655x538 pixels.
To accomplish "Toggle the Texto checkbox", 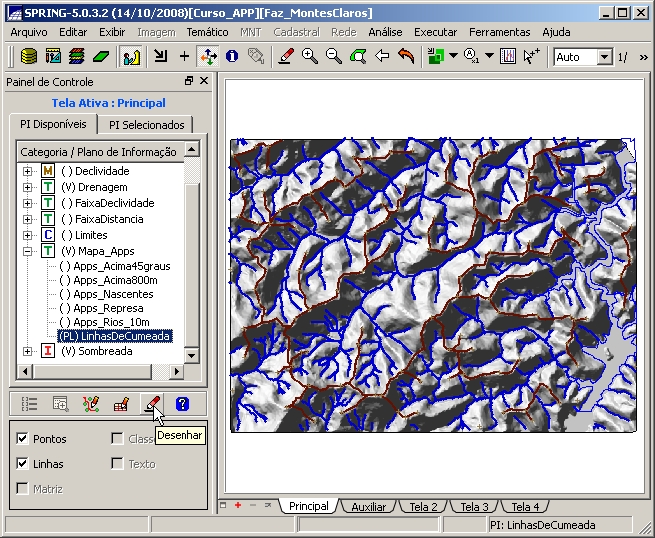I will pos(118,464).
